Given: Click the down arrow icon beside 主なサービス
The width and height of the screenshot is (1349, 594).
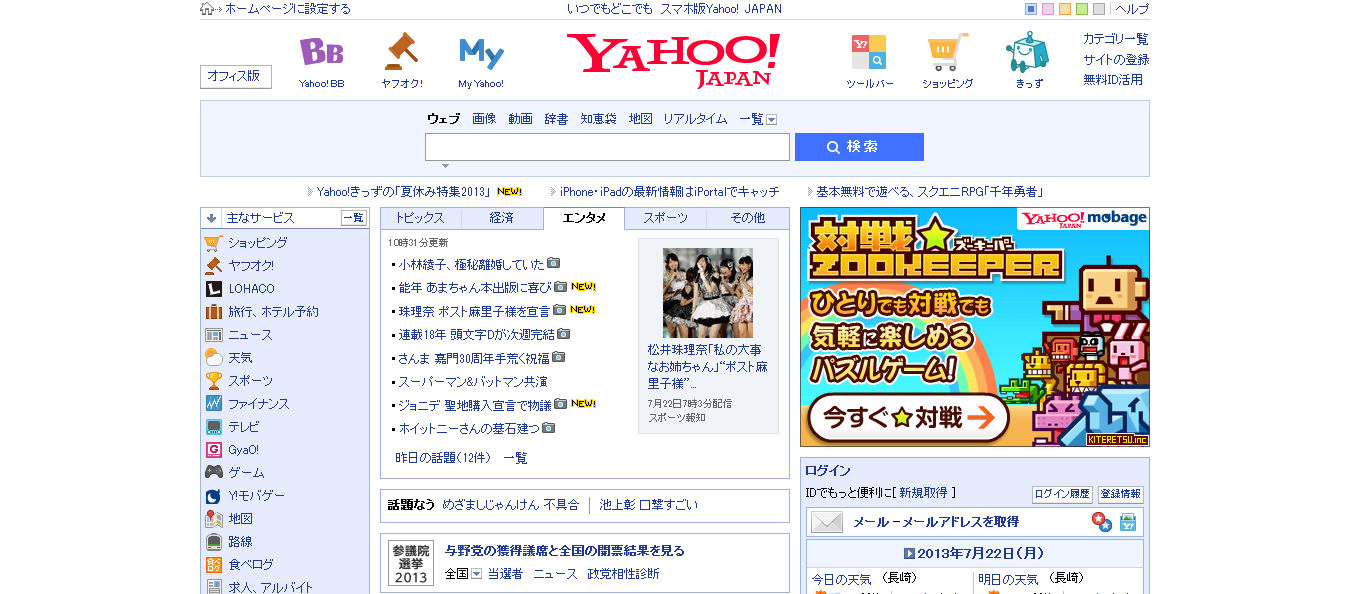Looking at the screenshot, I should pyautogui.click(x=211, y=218).
